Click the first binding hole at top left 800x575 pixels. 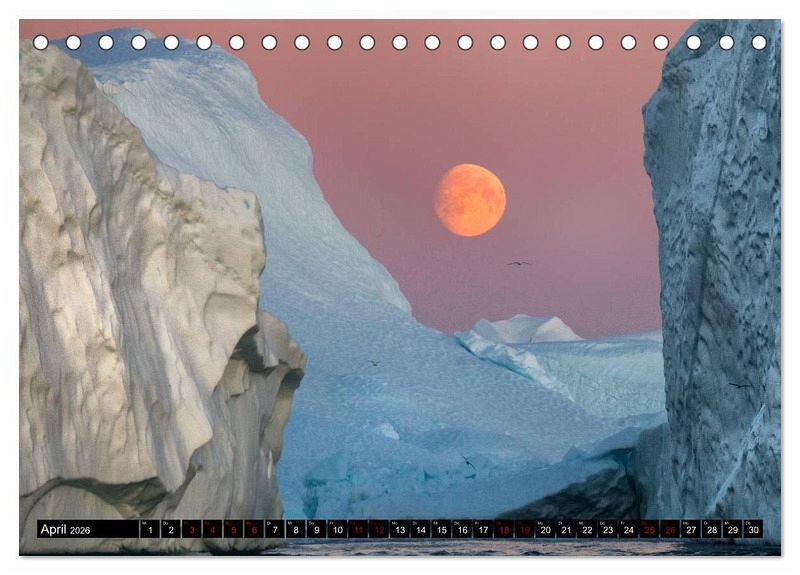coord(41,43)
